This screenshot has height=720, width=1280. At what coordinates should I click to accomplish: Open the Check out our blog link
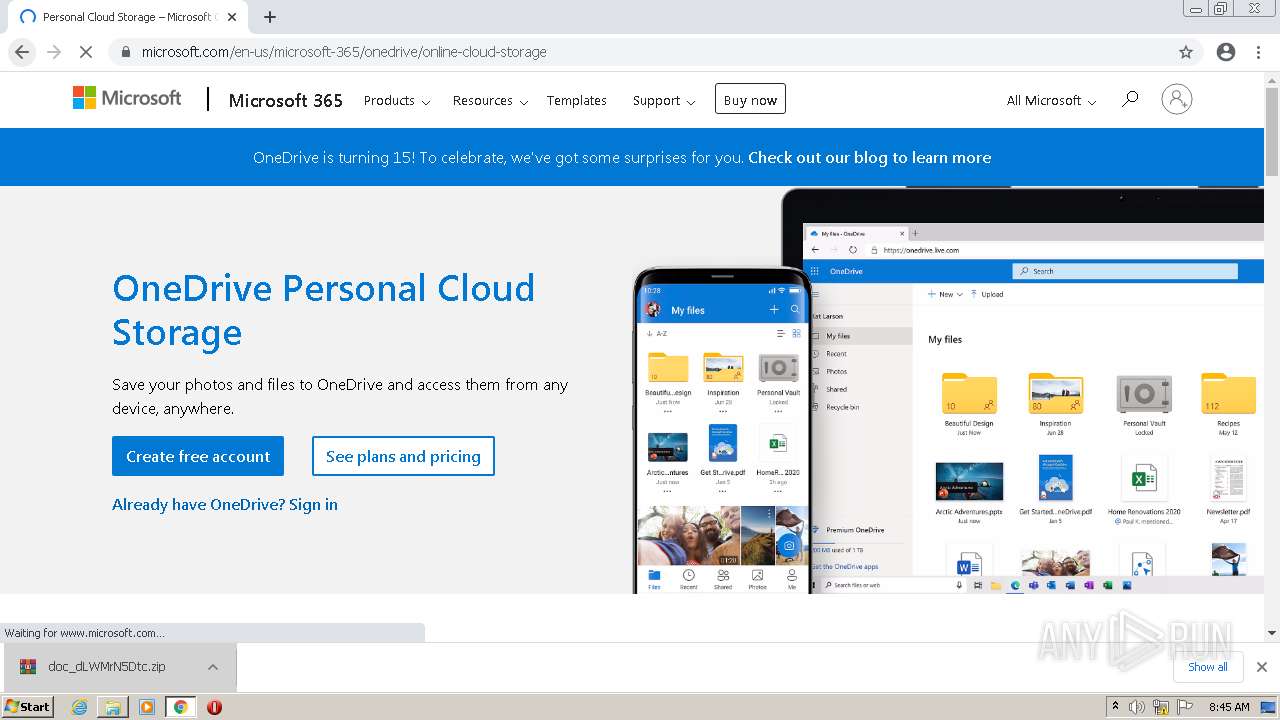[x=869, y=157]
